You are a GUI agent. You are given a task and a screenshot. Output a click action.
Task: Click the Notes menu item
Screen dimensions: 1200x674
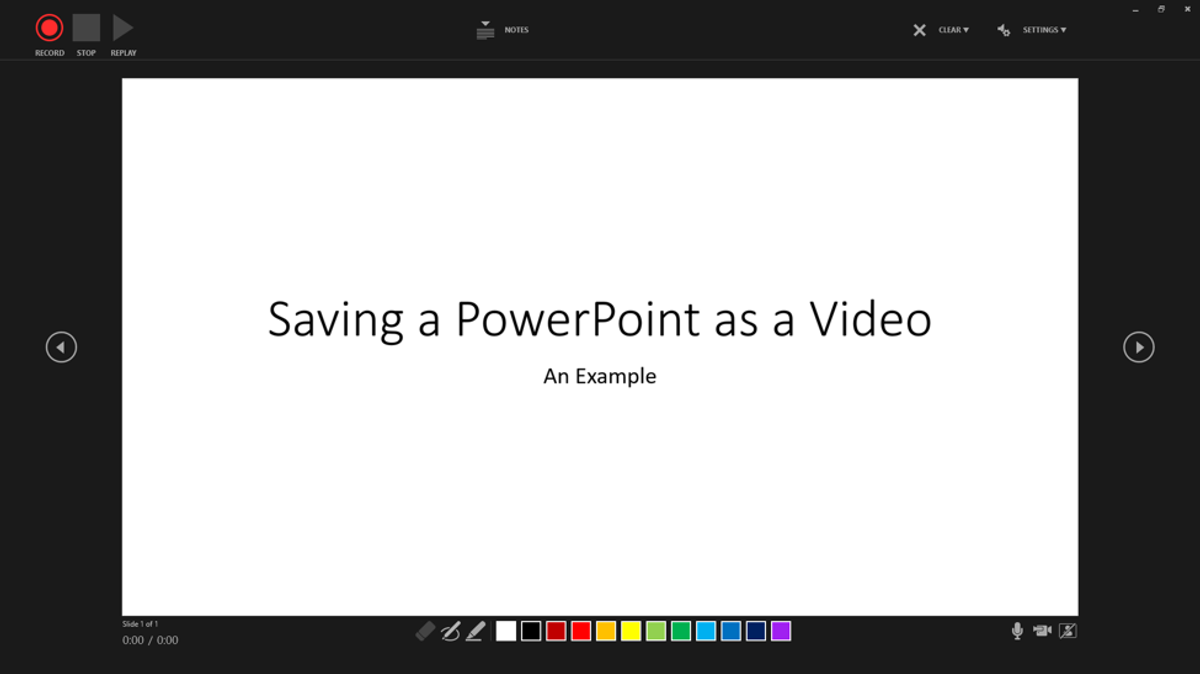(516, 30)
